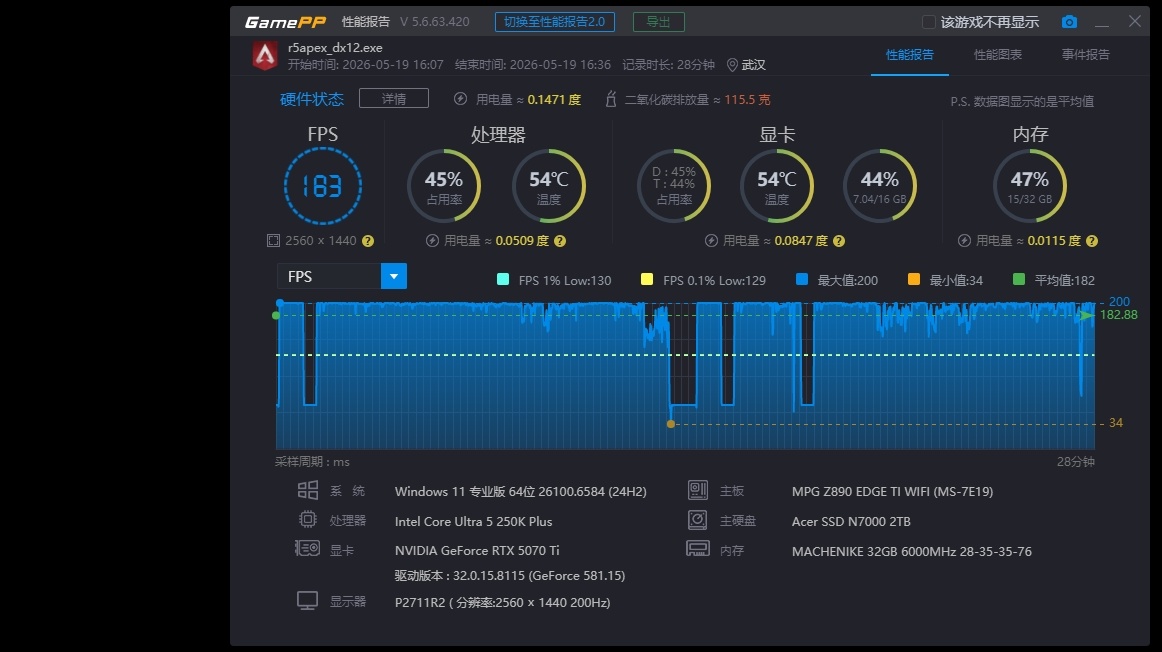Click the motherboard icon
The width and height of the screenshot is (1162, 652).
(x=697, y=490)
